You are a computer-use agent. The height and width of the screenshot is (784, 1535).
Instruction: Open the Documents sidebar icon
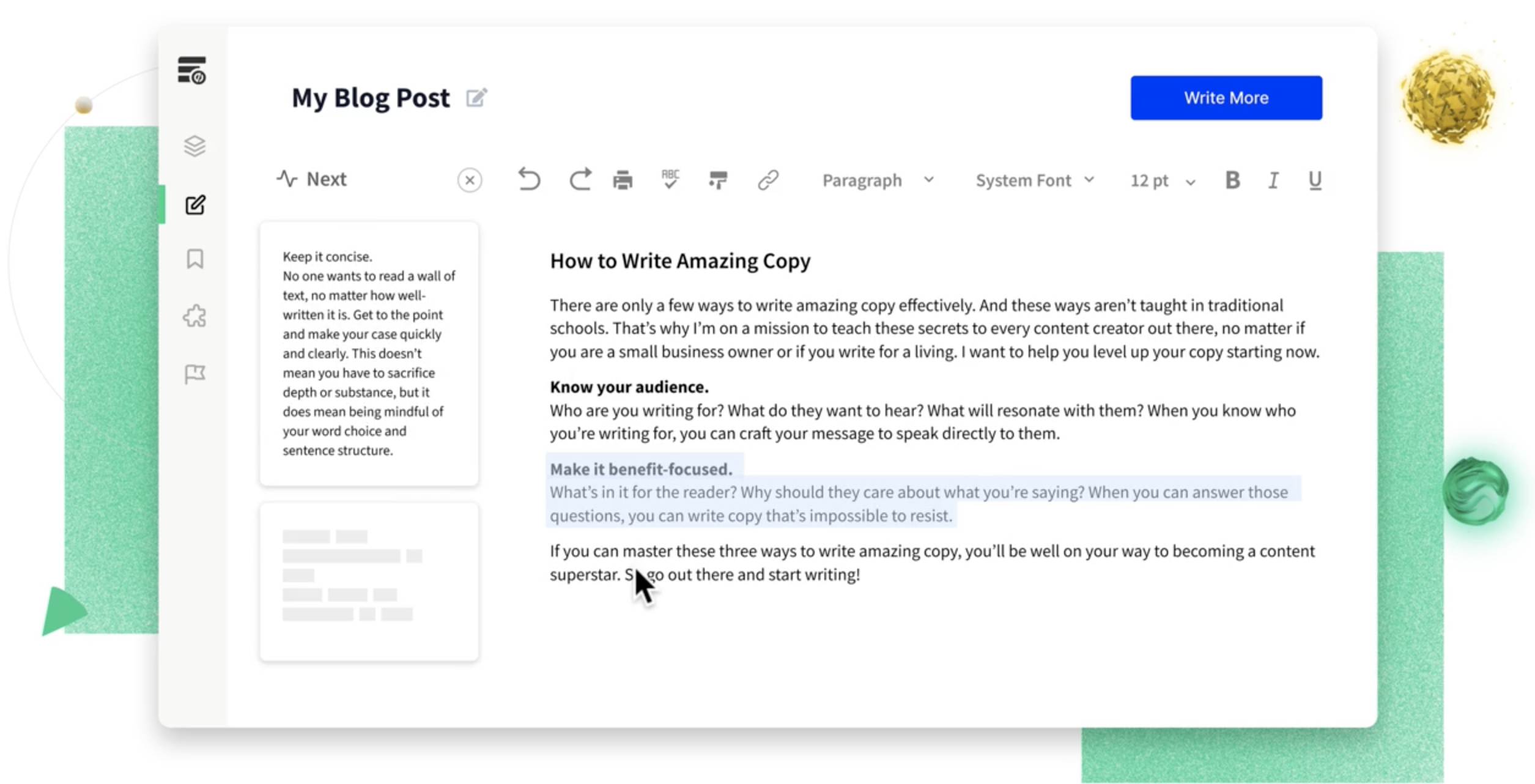tap(193, 70)
